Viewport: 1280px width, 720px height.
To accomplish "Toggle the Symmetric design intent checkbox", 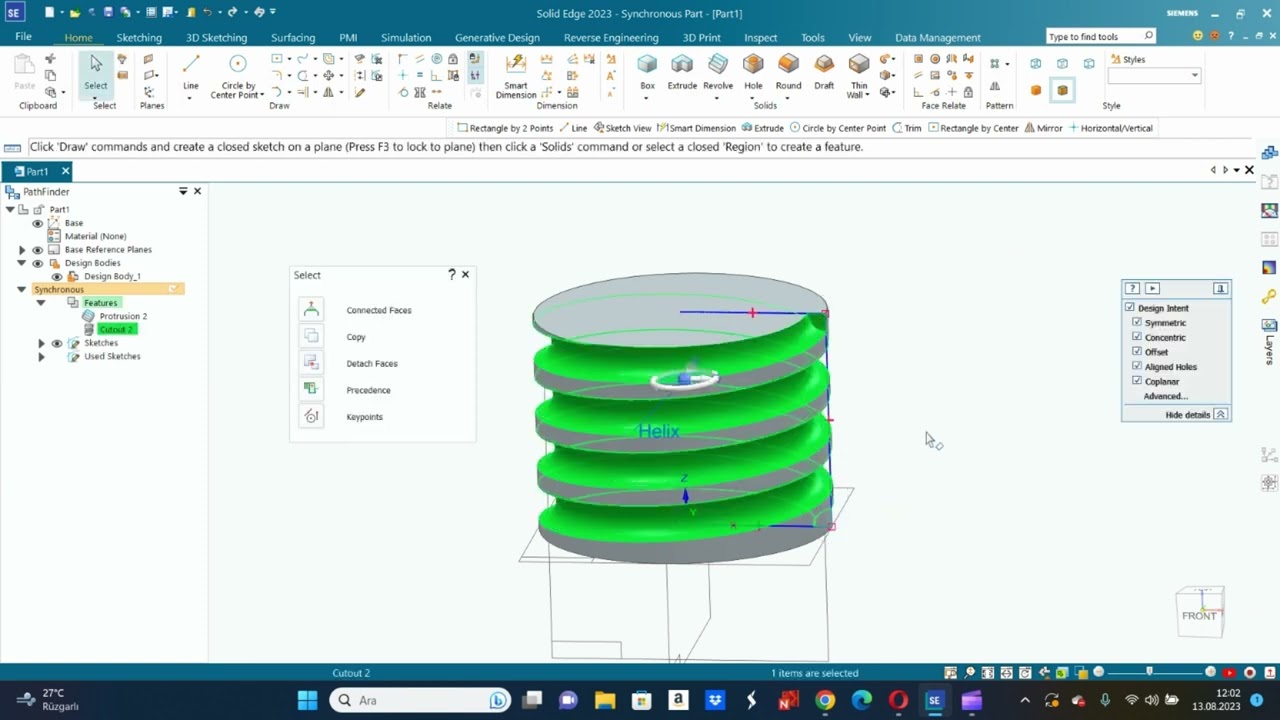I will (x=1137, y=323).
